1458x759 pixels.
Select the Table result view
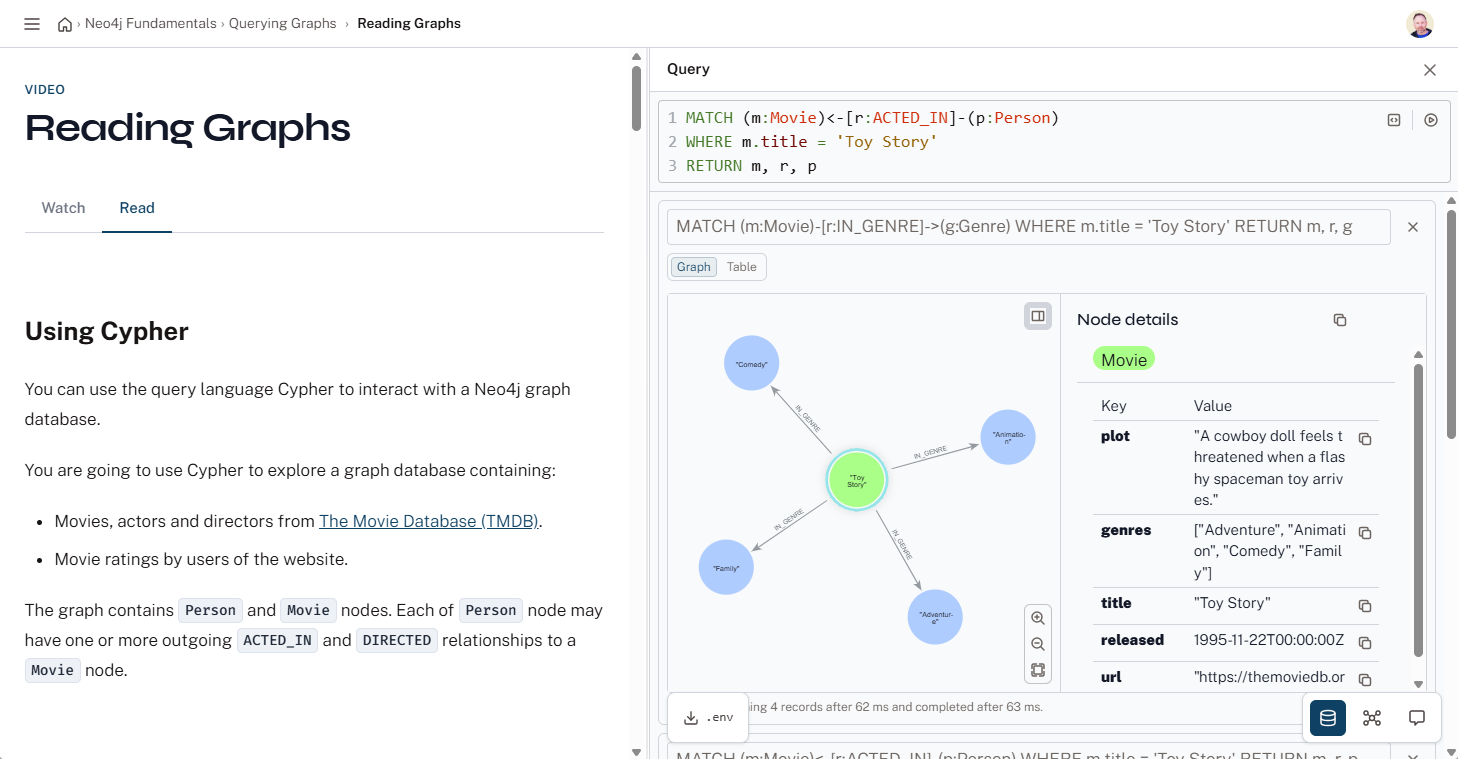tap(741, 267)
